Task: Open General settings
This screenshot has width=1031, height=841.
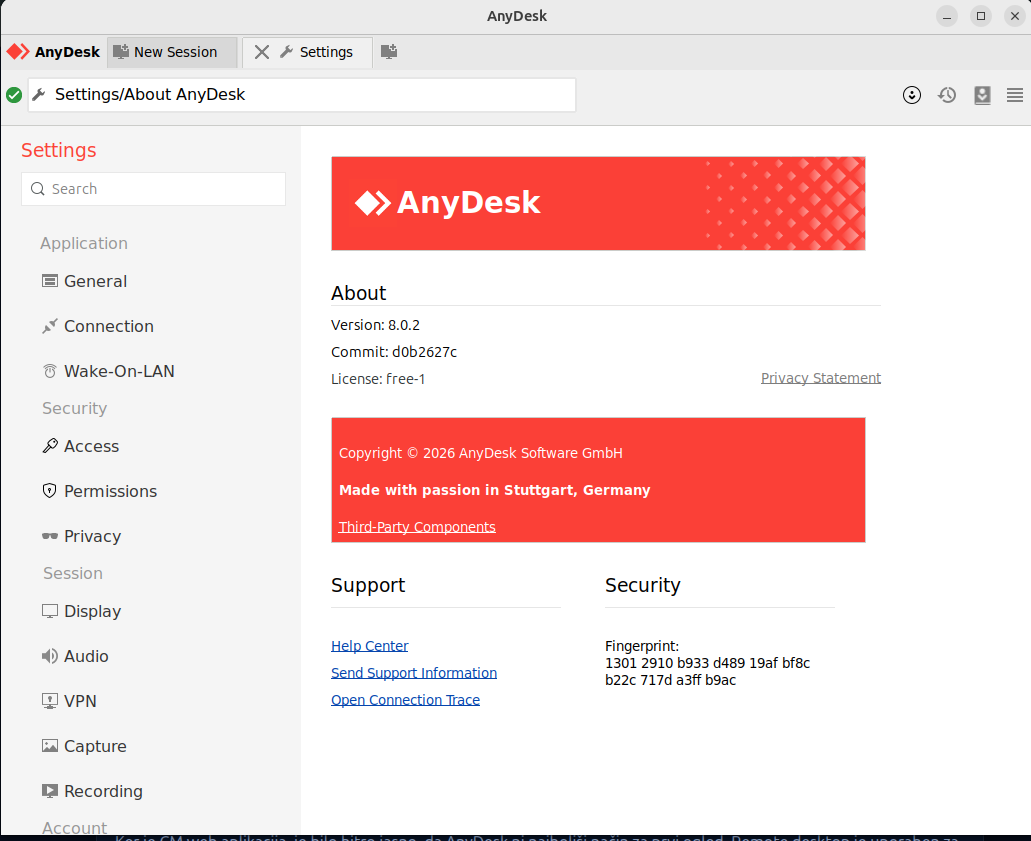Action: pyautogui.click(x=95, y=281)
